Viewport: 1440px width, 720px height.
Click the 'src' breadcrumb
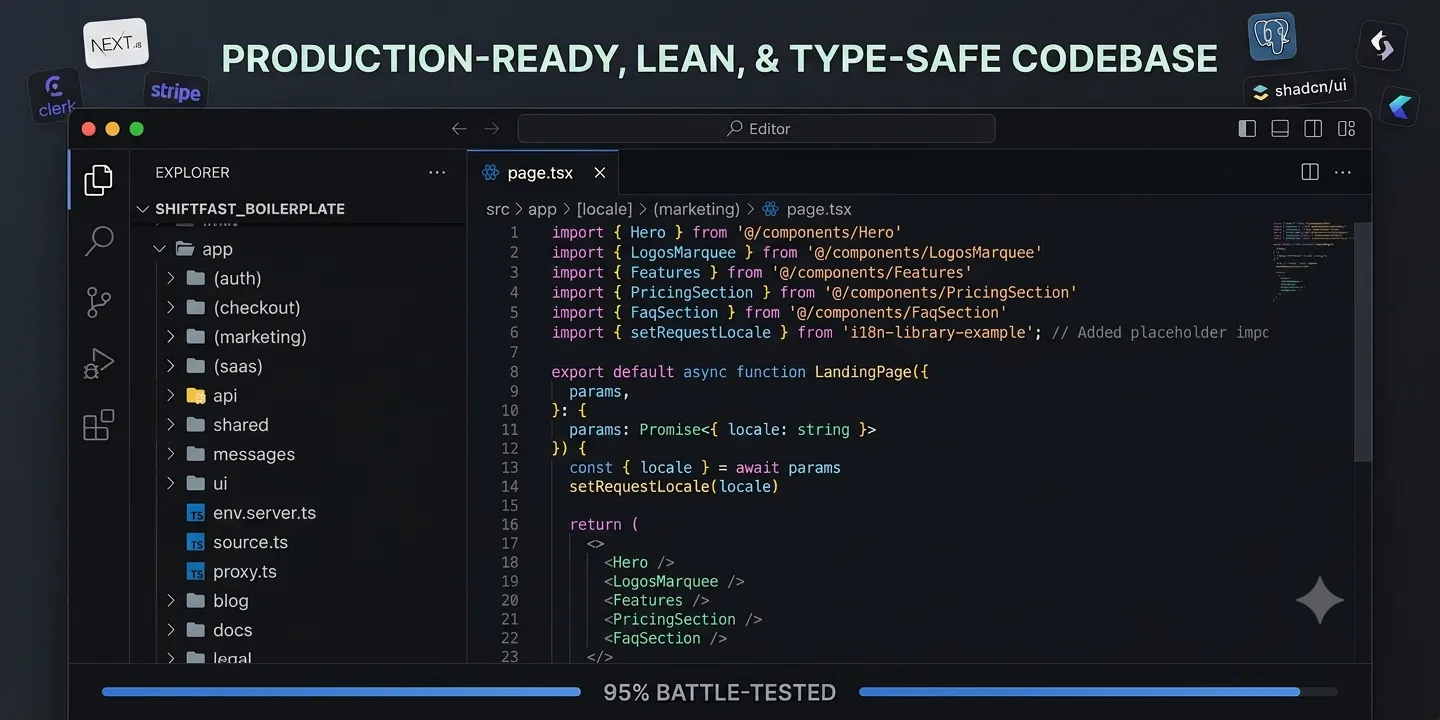click(x=497, y=209)
